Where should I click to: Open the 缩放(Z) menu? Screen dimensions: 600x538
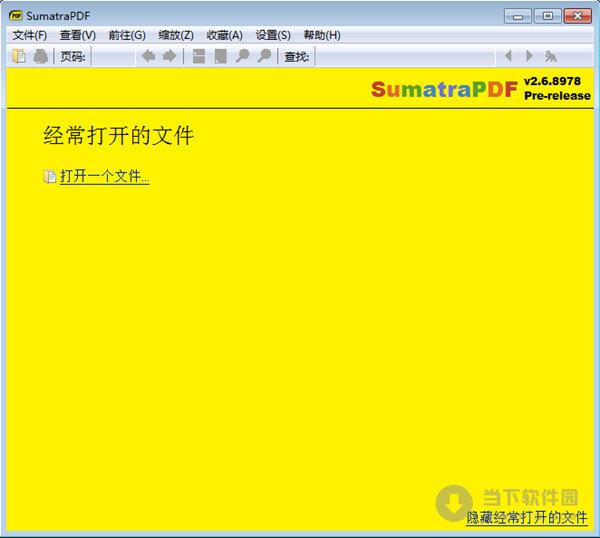176,36
